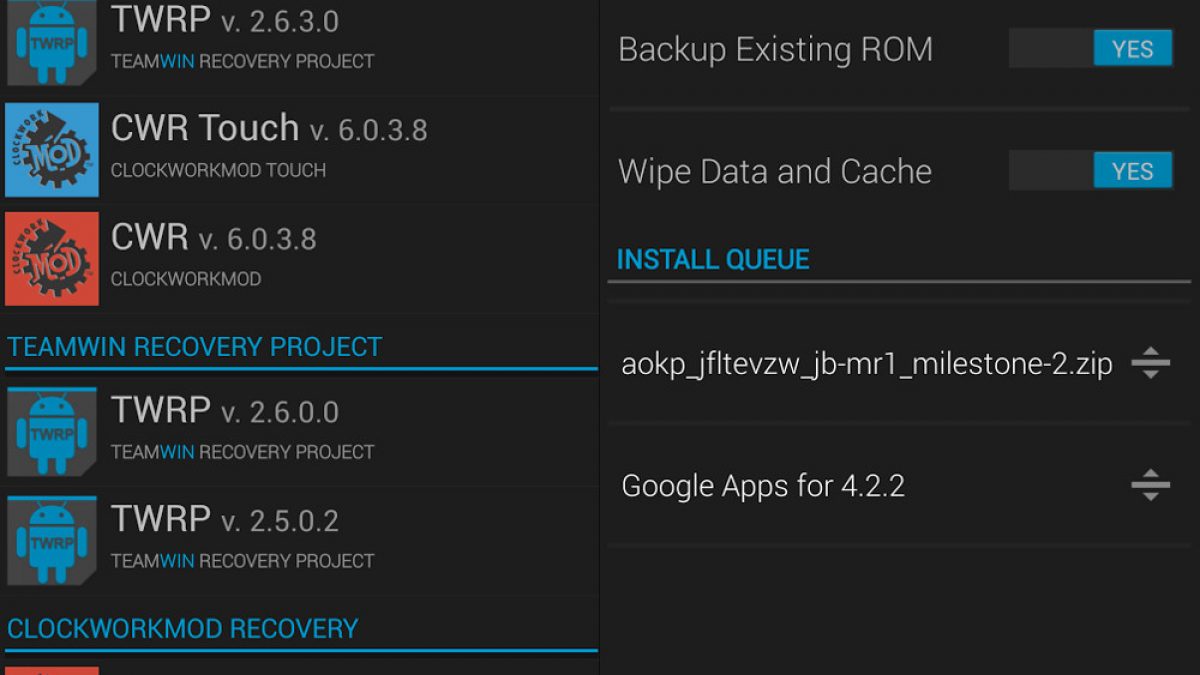Tap the TeamWin Recovery Project section header
Screen dimensions: 1200x675
click(195, 347)
